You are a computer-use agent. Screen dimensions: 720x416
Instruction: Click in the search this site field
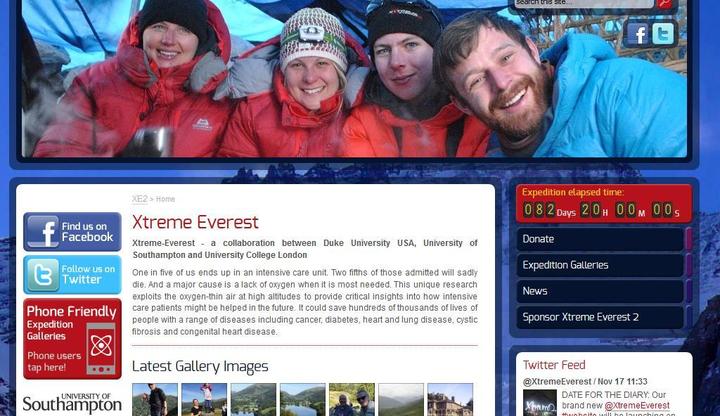tap(584, 3)
